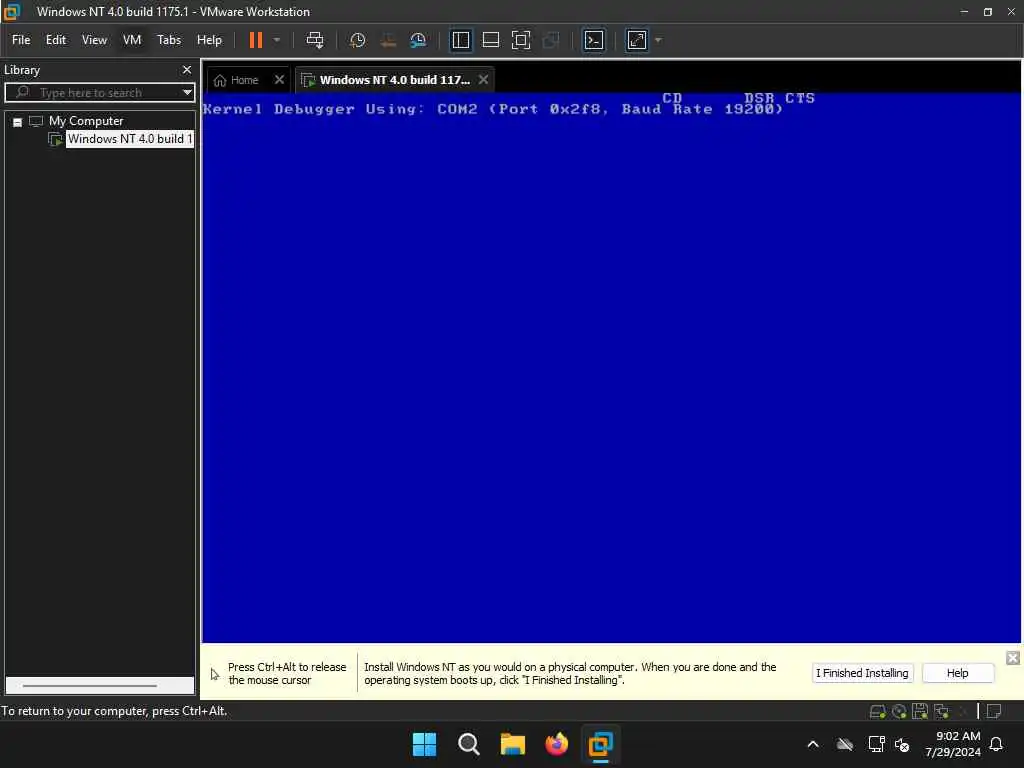Viewport: 1024px width, 768px height.
Task: Toggle the library sidebar view icon
Action: point(460,40)
